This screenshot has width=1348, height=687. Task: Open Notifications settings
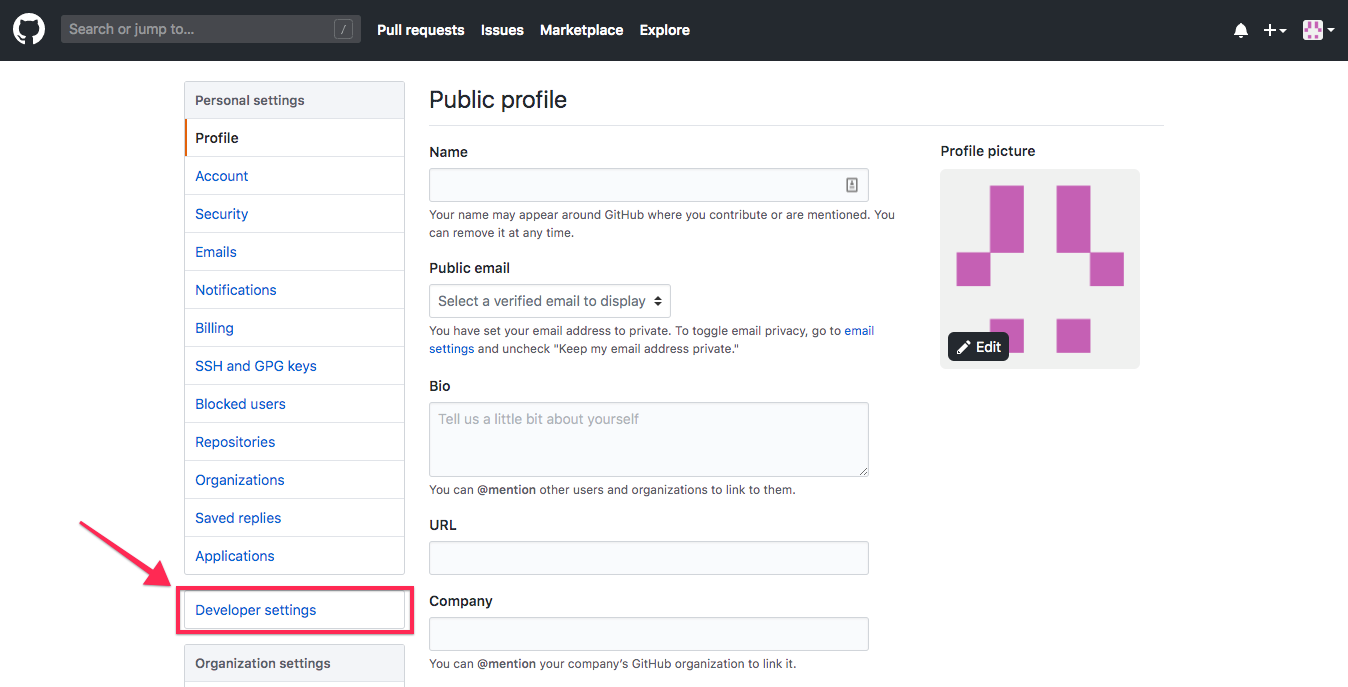[236, 290]
